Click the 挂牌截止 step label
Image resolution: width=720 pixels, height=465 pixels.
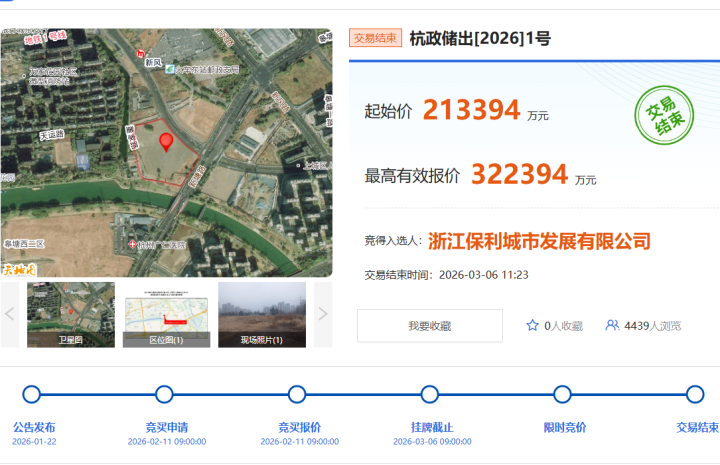(x=432, y=427)
